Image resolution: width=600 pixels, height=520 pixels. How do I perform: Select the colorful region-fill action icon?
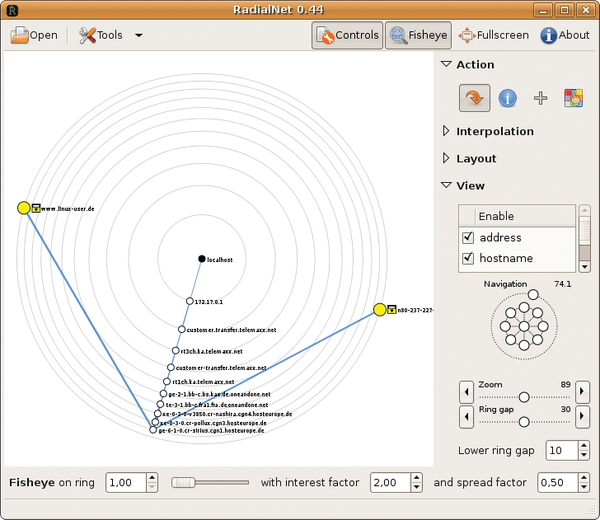573,98
